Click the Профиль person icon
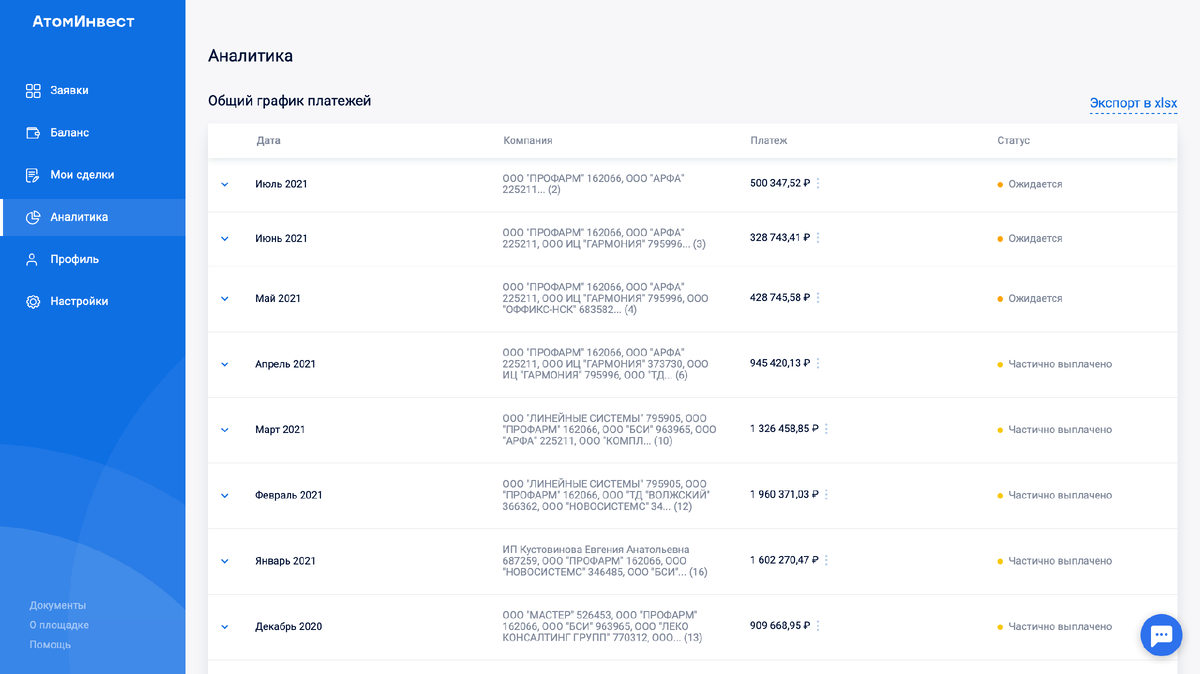Viewport: 1200px width, 674px height. point(33,259)
